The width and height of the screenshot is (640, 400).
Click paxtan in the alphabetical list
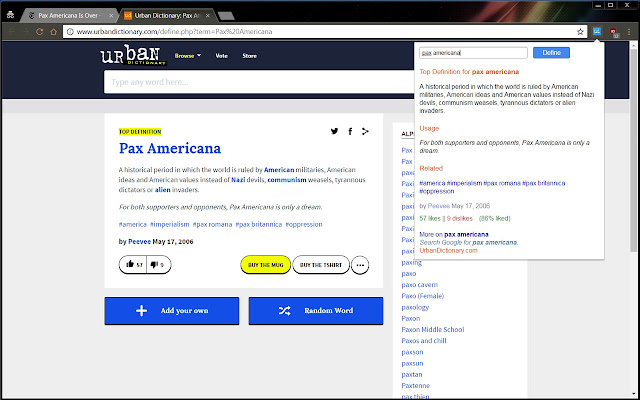click(412, 374)
